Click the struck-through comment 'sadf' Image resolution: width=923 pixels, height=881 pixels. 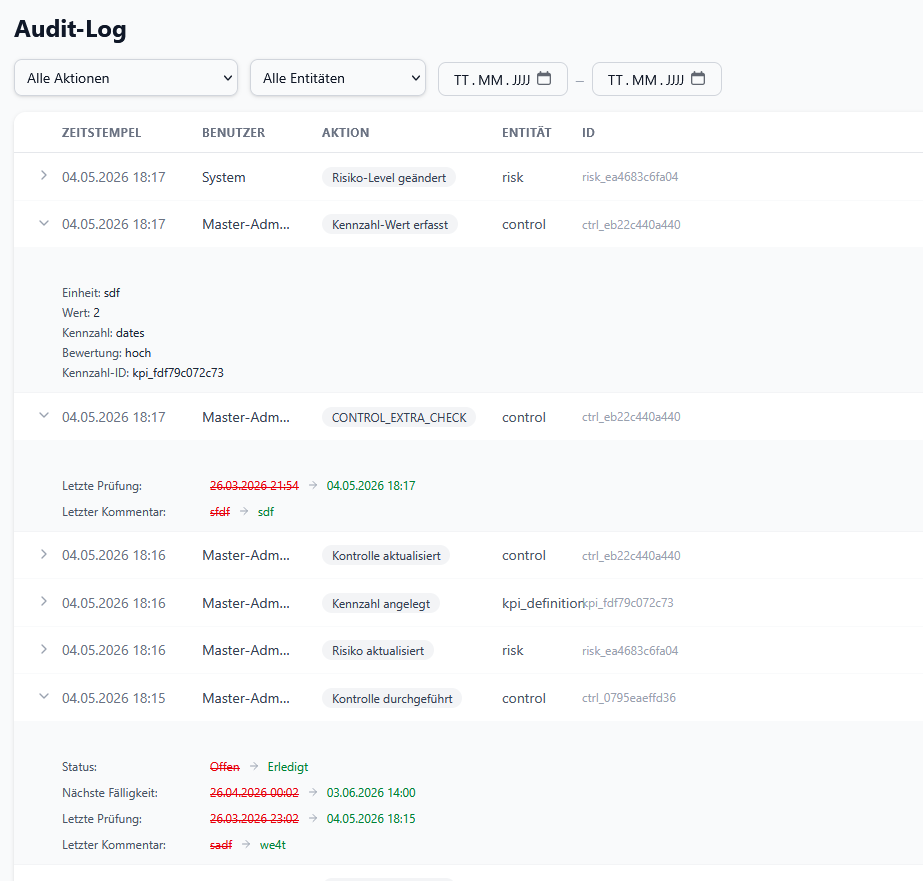click(x=221, y=845)
